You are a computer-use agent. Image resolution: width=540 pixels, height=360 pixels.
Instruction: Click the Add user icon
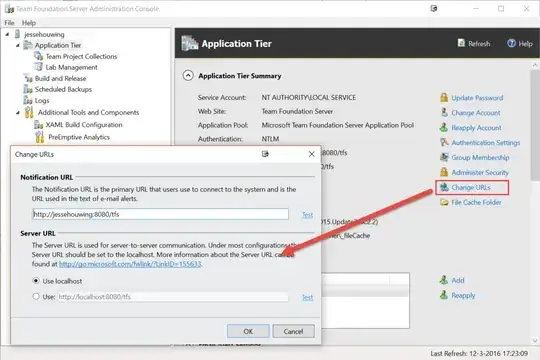point(444,280)
